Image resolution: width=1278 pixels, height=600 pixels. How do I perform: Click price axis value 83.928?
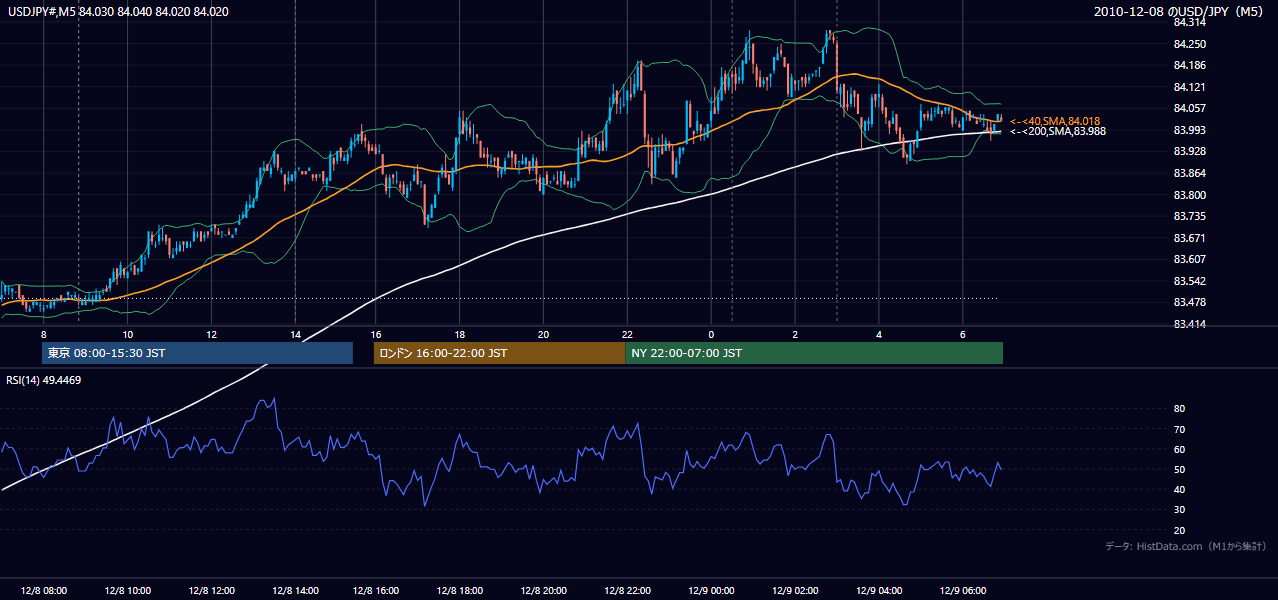pyautogui.click(x=1189, y=151)
